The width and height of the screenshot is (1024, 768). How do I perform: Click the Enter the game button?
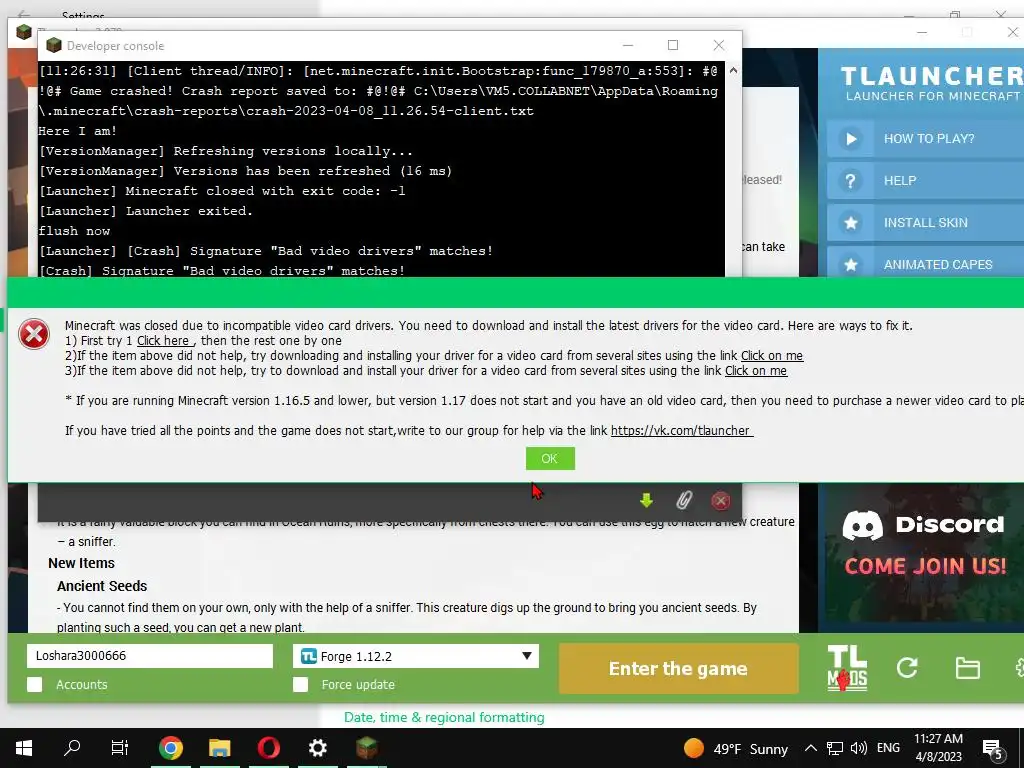[x=678, y=668]
